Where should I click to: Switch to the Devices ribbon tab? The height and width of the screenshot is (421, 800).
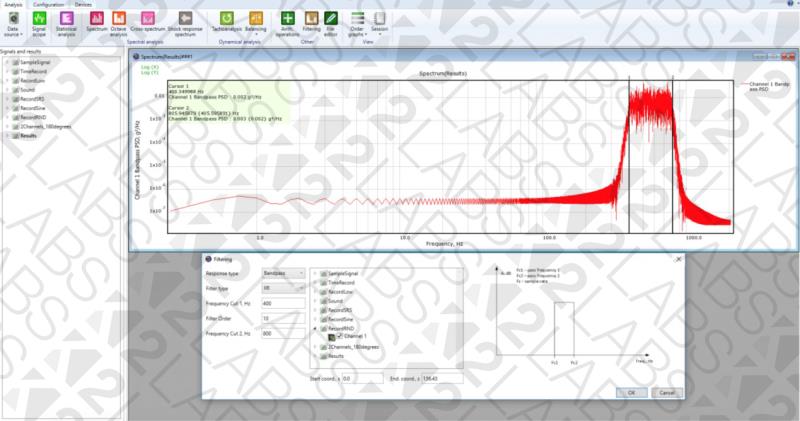click(x=83, y=5)
